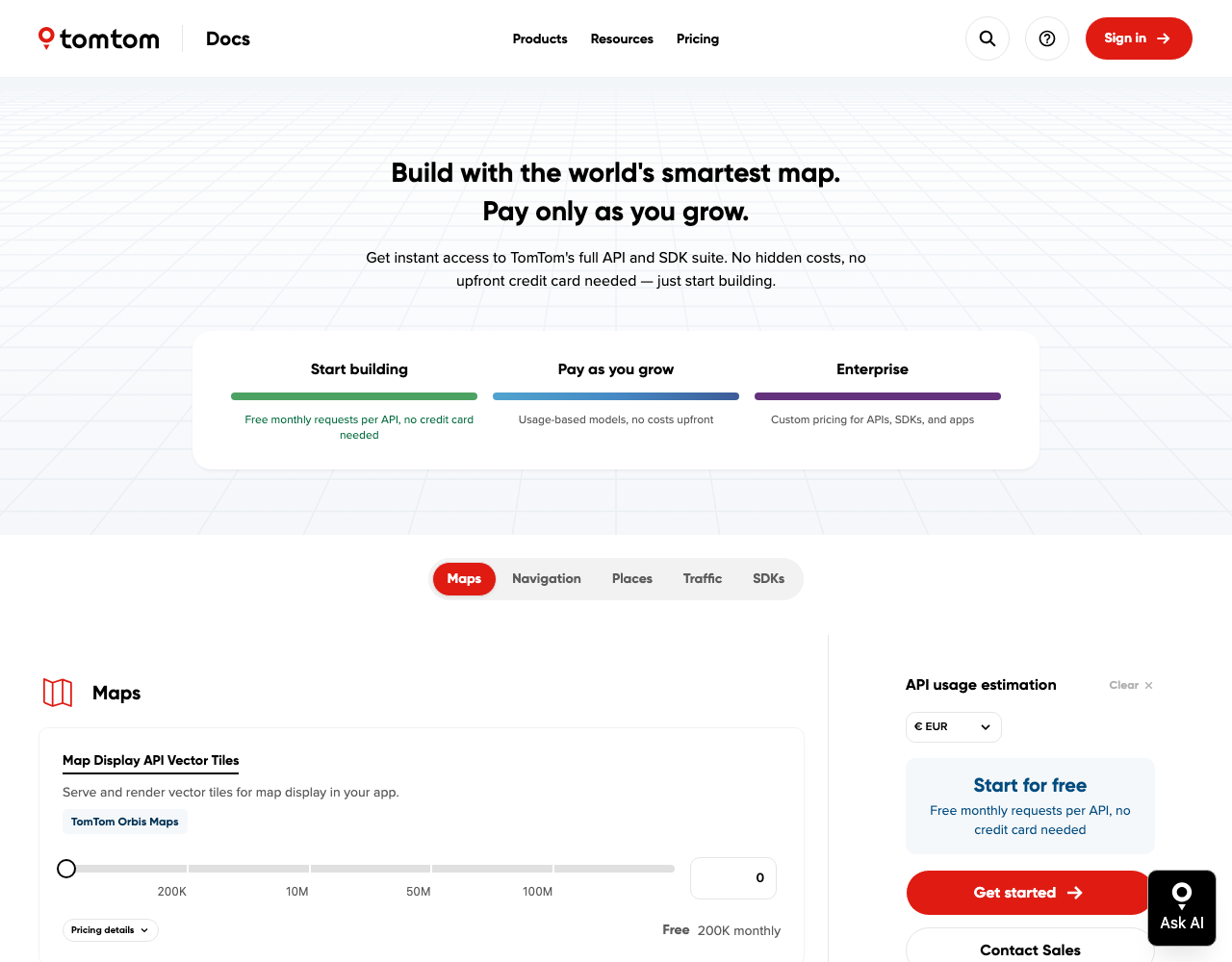
Task: Click the '100M' slider label
Action: pyautogui.click(x=538, y=892)
